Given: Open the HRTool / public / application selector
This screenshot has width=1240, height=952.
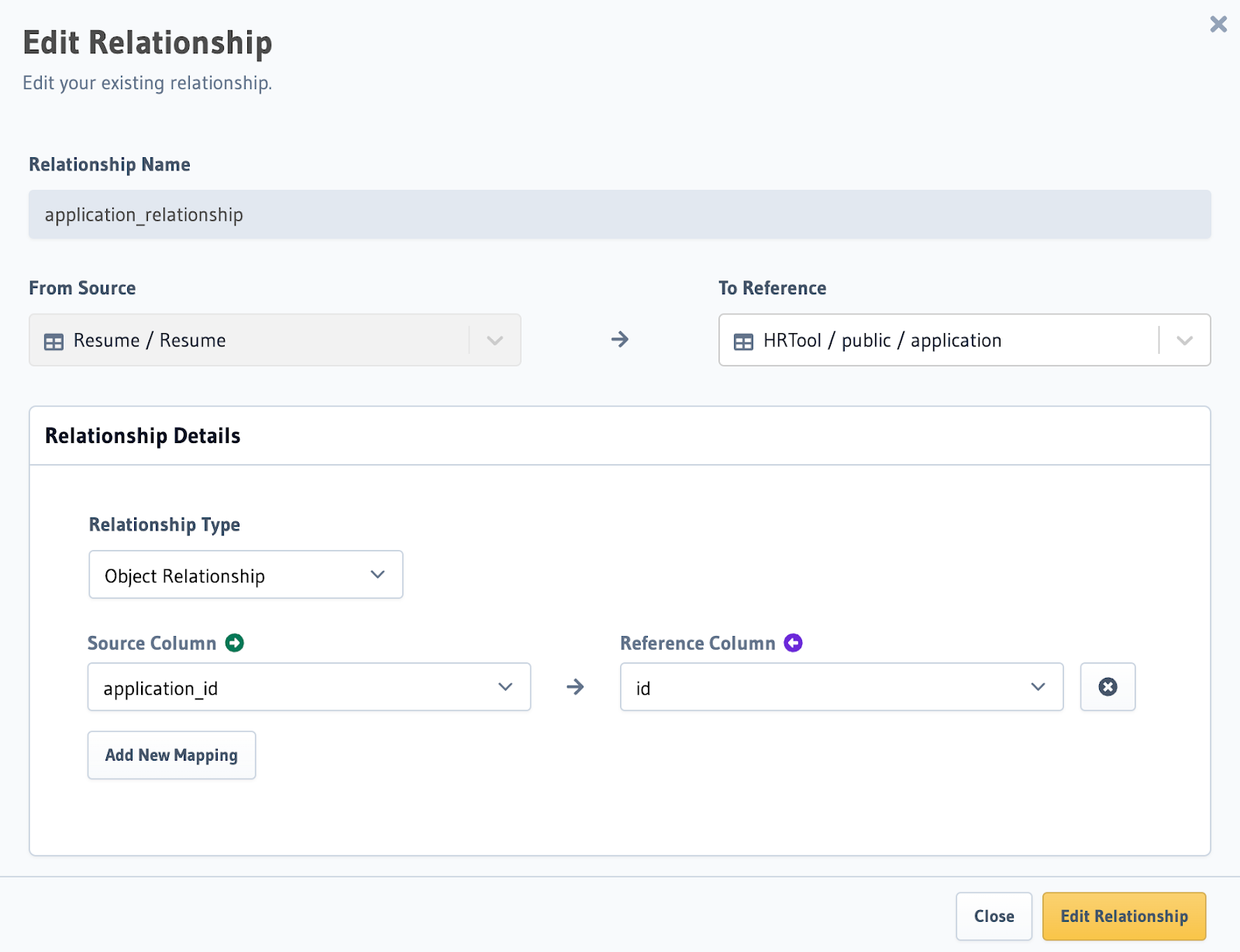Looking at the screenshot, I should pyautogui.click(x=963, y=340).
